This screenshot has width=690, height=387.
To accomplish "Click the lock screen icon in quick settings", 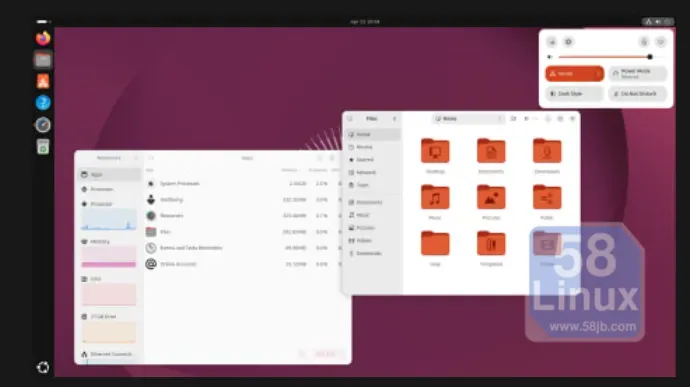I will (x=644, y=42).
